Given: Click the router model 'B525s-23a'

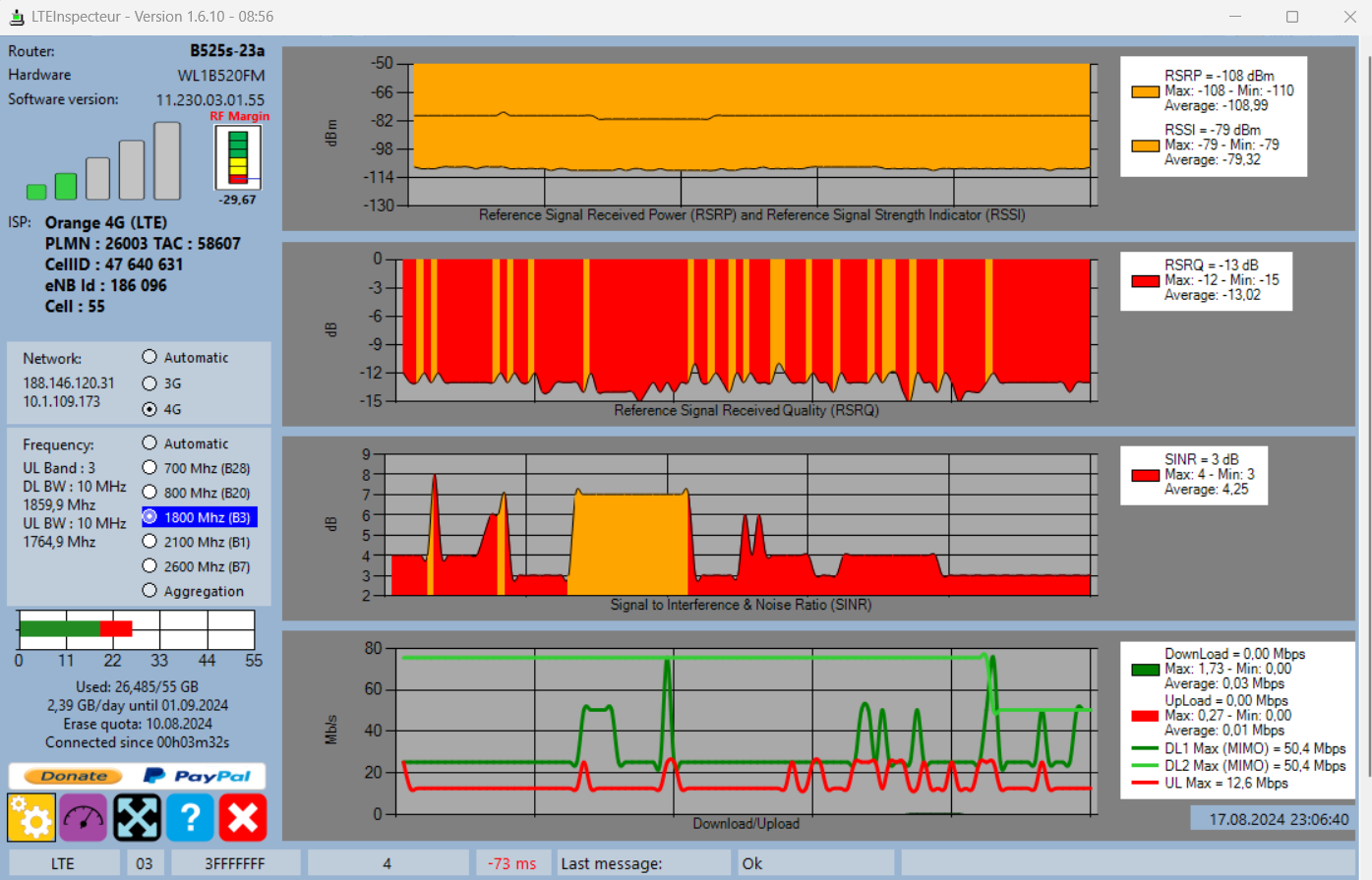Looking at the screenshot, I should [x=227, y=51].
